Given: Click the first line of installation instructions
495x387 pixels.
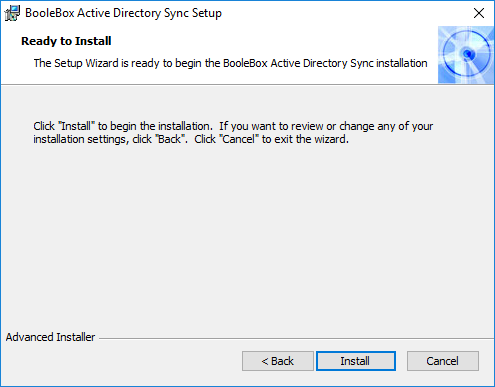Looking at the screenshot, I should (x=233, y=126).
